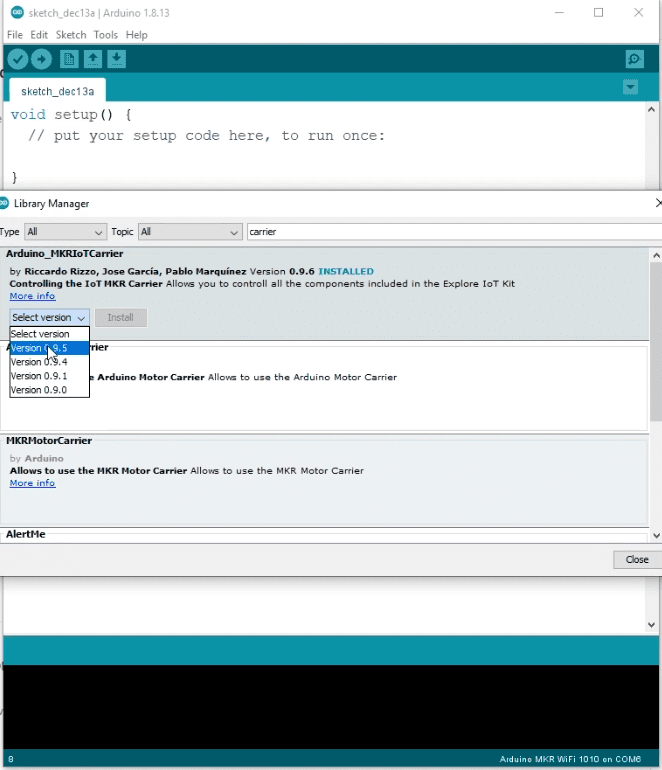
Task: Click the Library Manager X close icon
Action: point(658,203)
